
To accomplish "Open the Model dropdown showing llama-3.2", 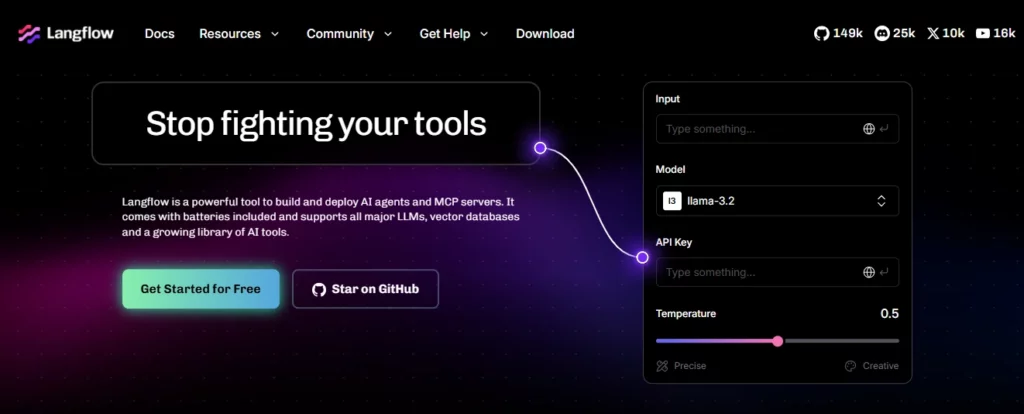I will pos(777,201).
